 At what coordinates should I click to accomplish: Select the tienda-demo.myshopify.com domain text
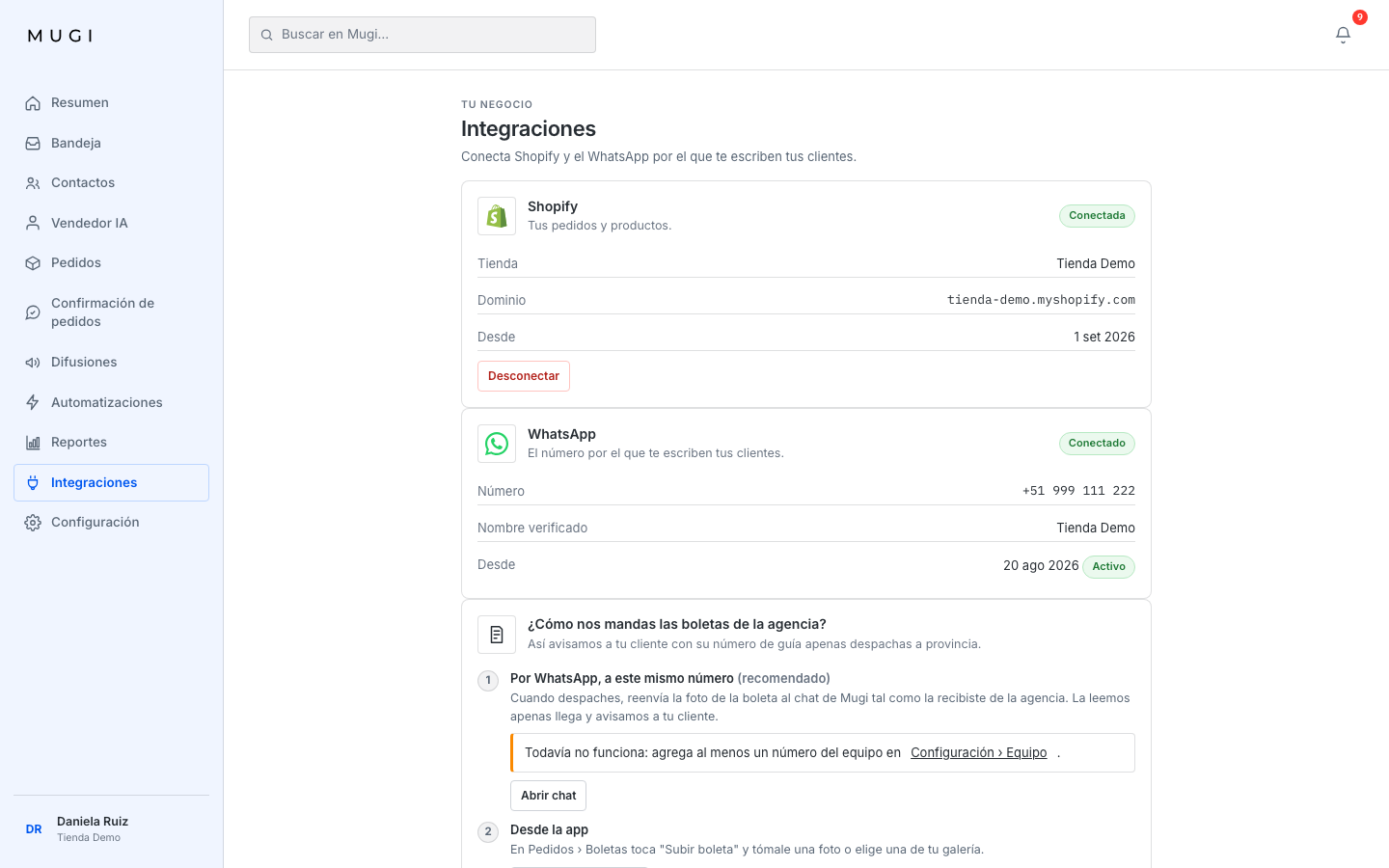1041,300
